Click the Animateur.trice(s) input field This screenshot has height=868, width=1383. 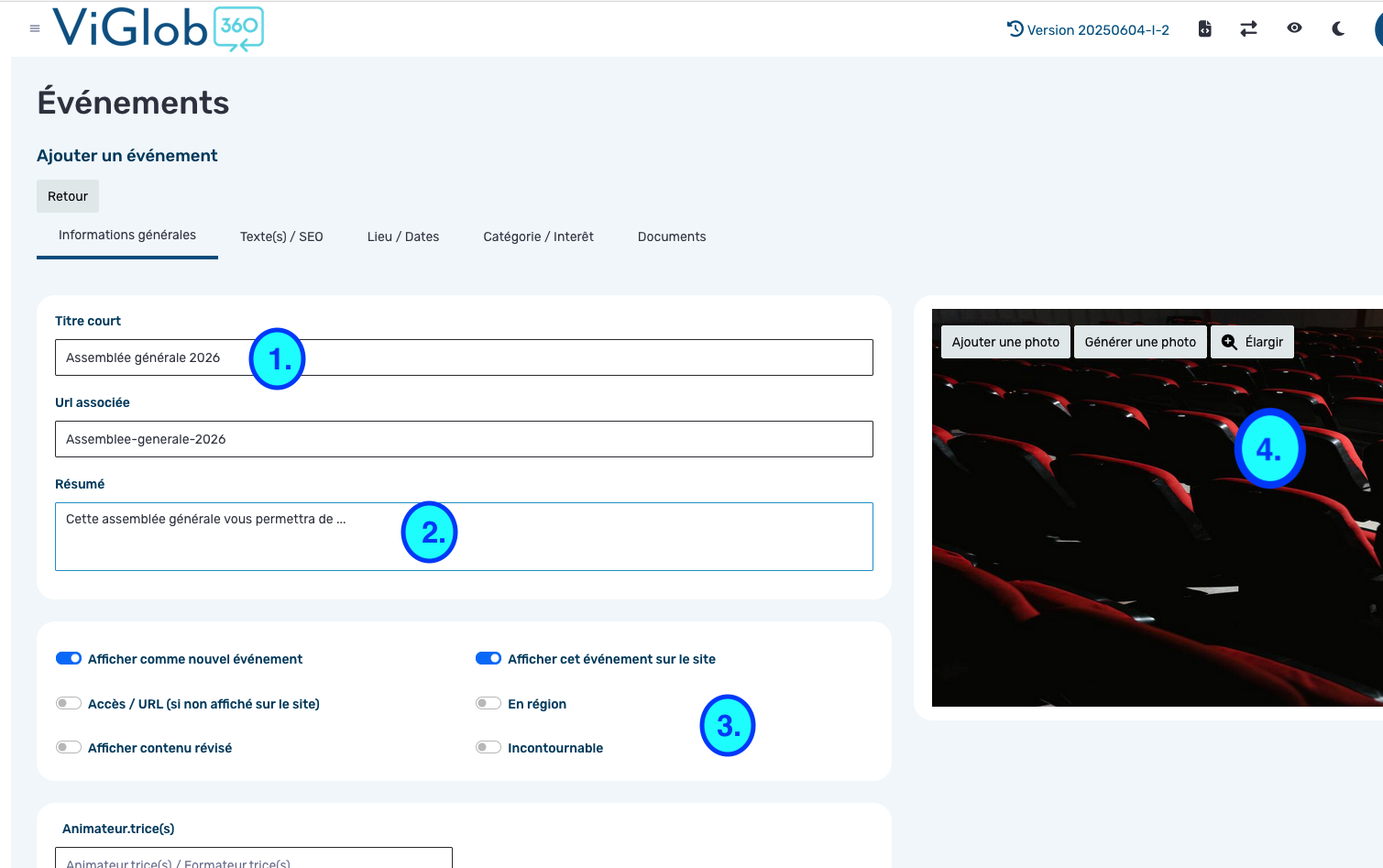[254, 858]
